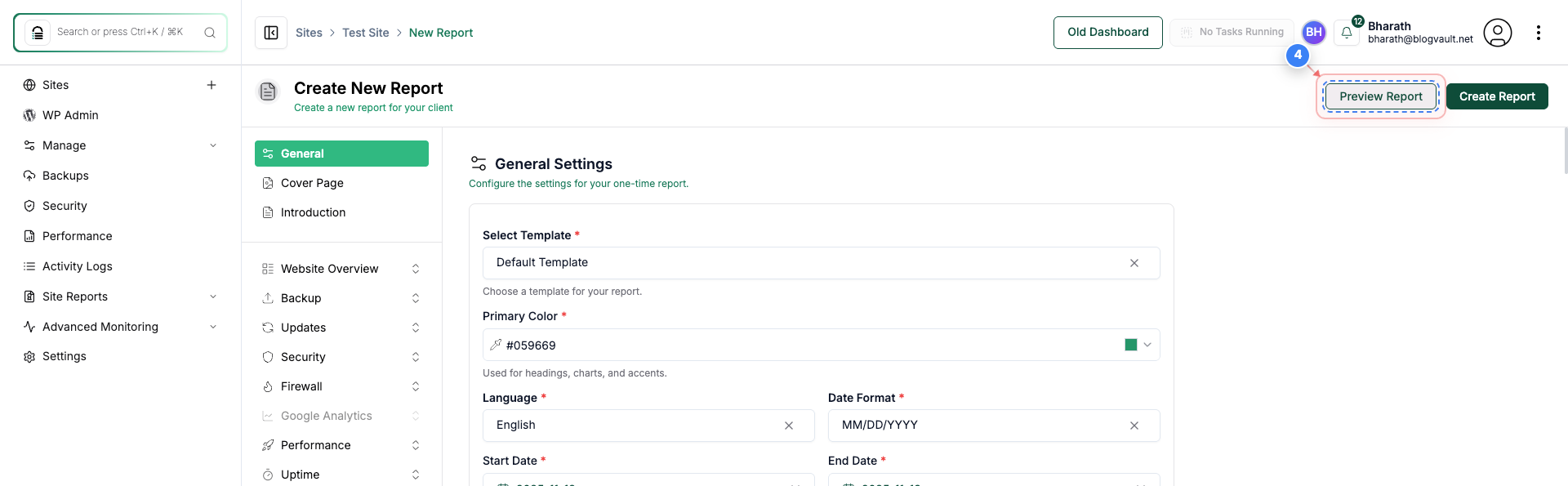Click the Uptime stopwatch icon
Image resolution: width=1568 pixels, height=486 pixels.
pos(268,475)
